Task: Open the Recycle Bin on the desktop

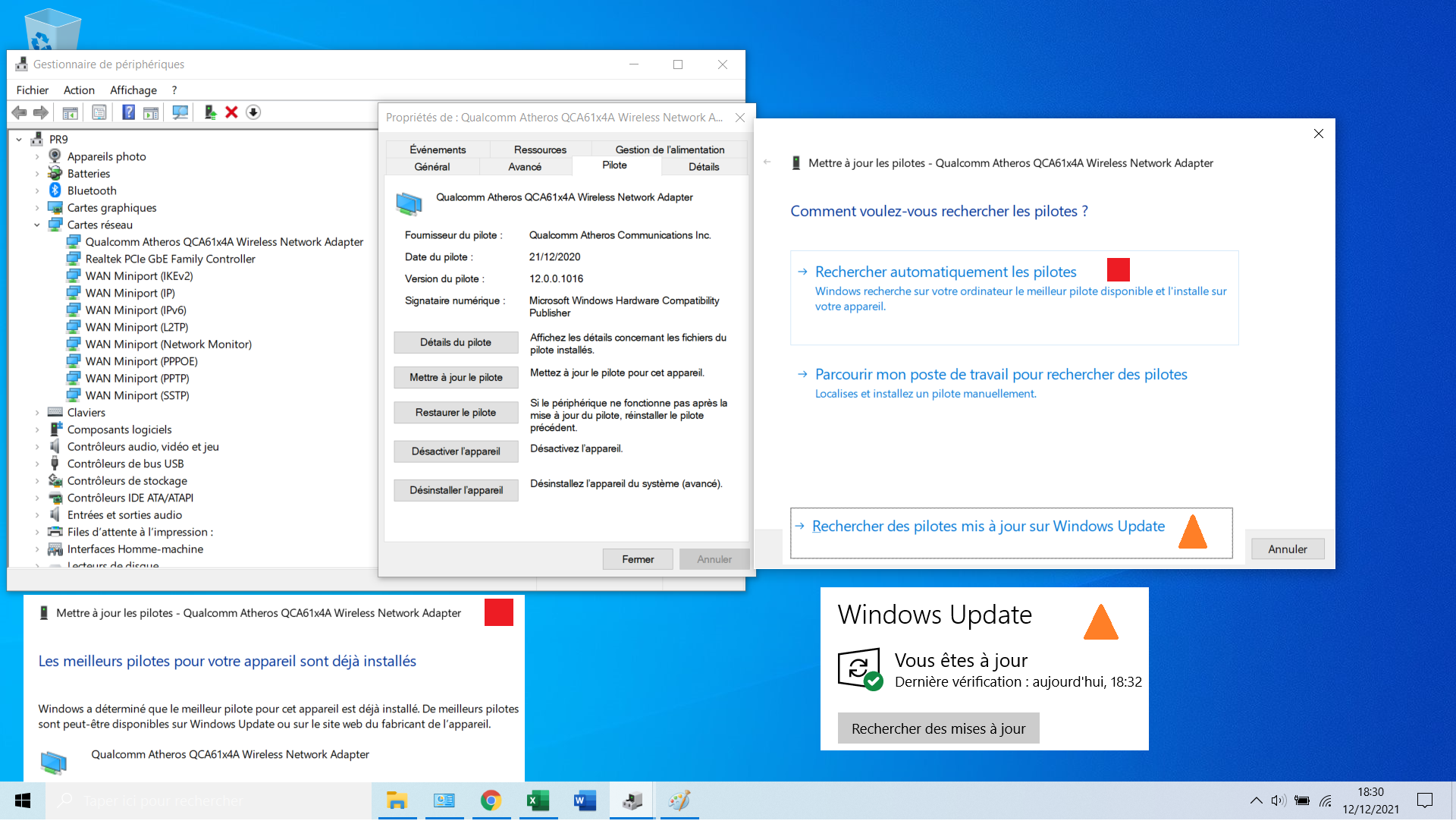Action: [x=52, y=29]
